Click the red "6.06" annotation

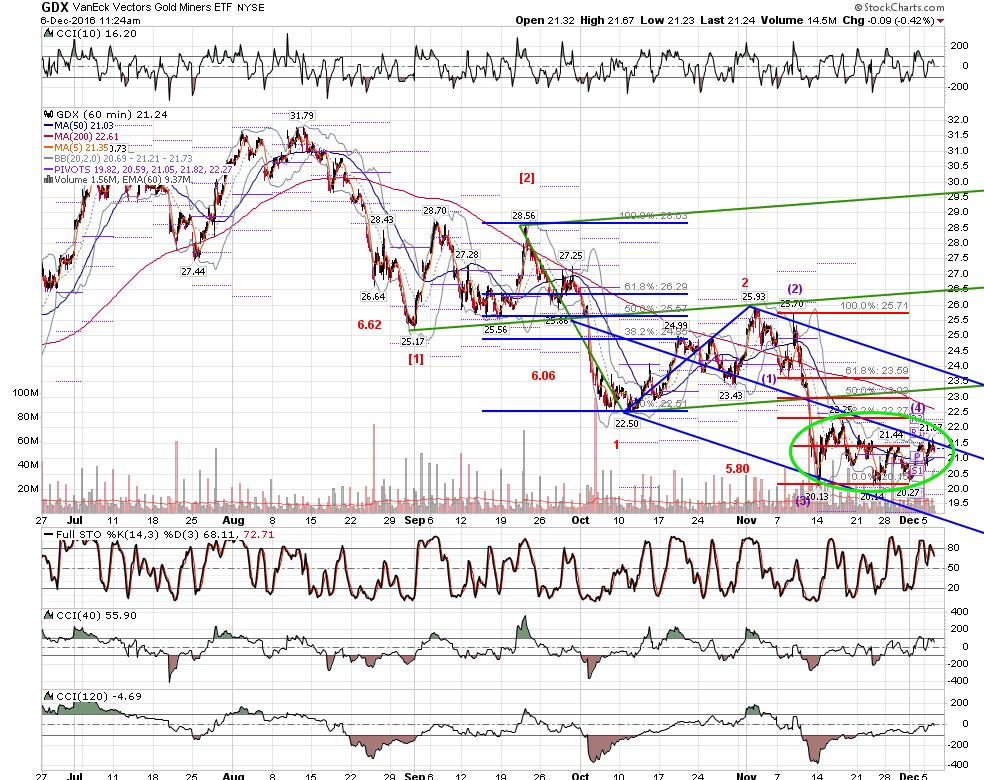[x=543, y=376]
